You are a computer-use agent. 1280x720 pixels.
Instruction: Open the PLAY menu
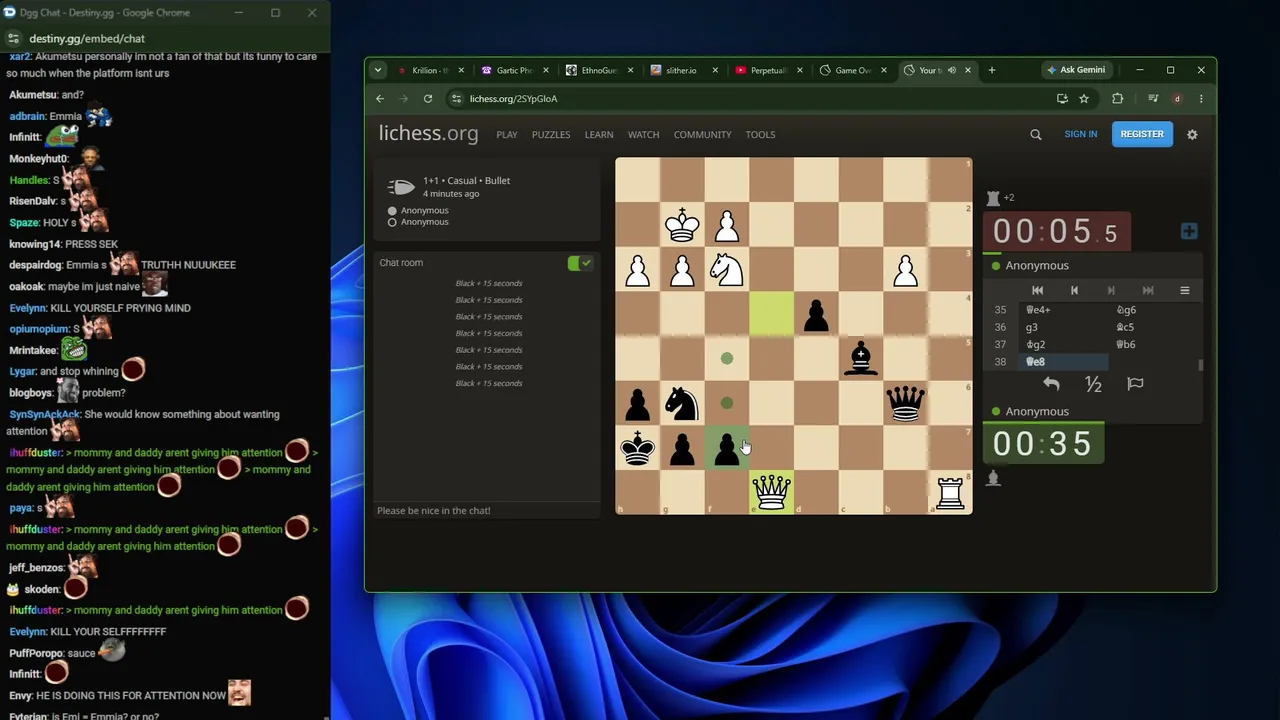coord(507,134)
